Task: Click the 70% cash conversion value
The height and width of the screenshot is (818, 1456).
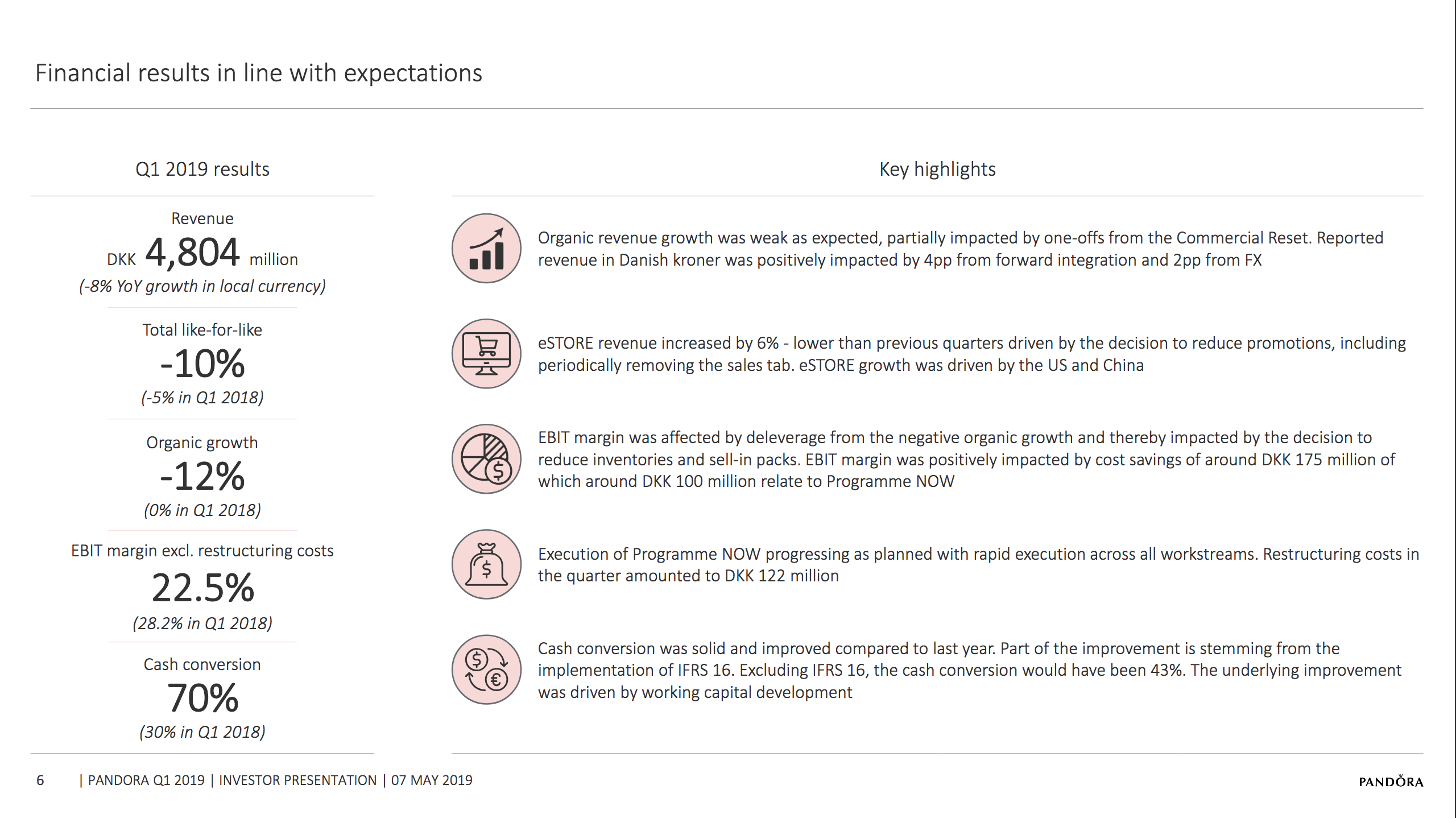Action: (202, 698)
